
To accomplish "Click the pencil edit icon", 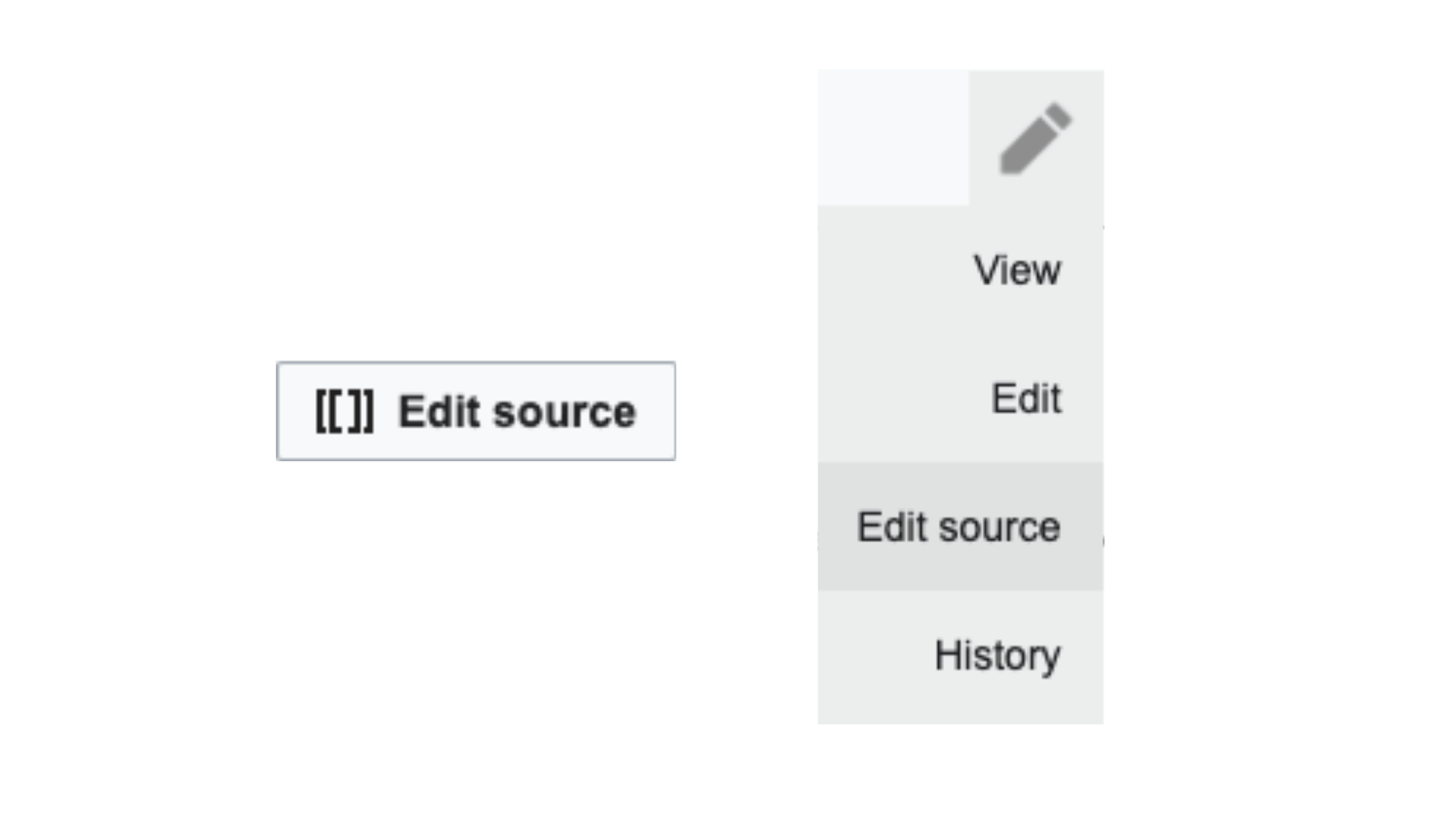I will (x=1035, y=139).
